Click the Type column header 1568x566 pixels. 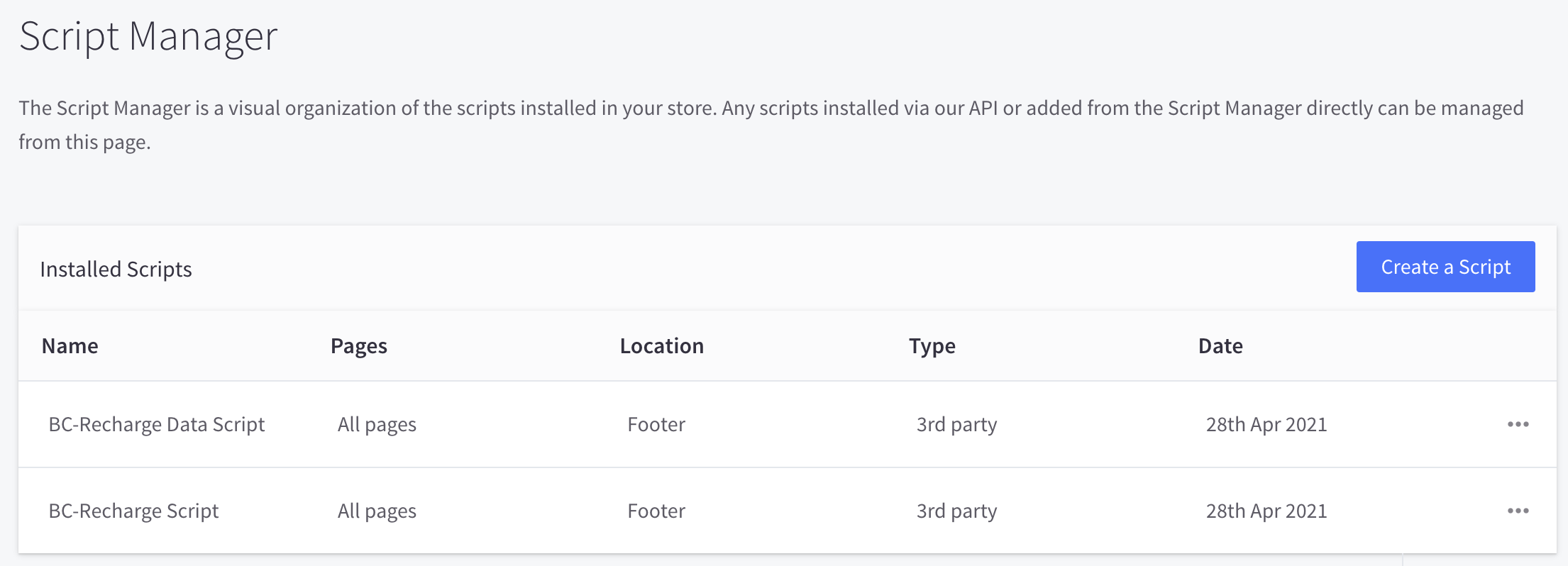pos(932,346)
